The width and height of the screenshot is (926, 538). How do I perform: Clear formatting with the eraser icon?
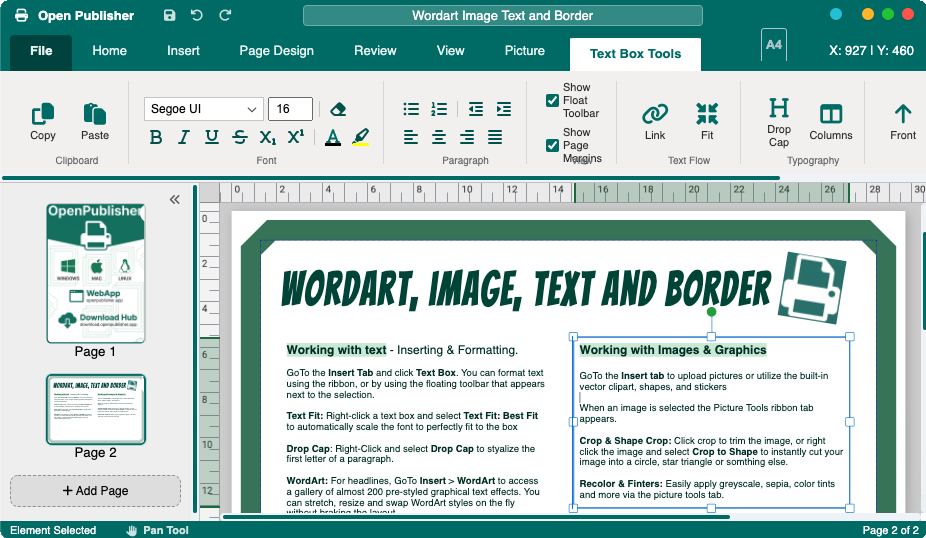coord(338,109)
